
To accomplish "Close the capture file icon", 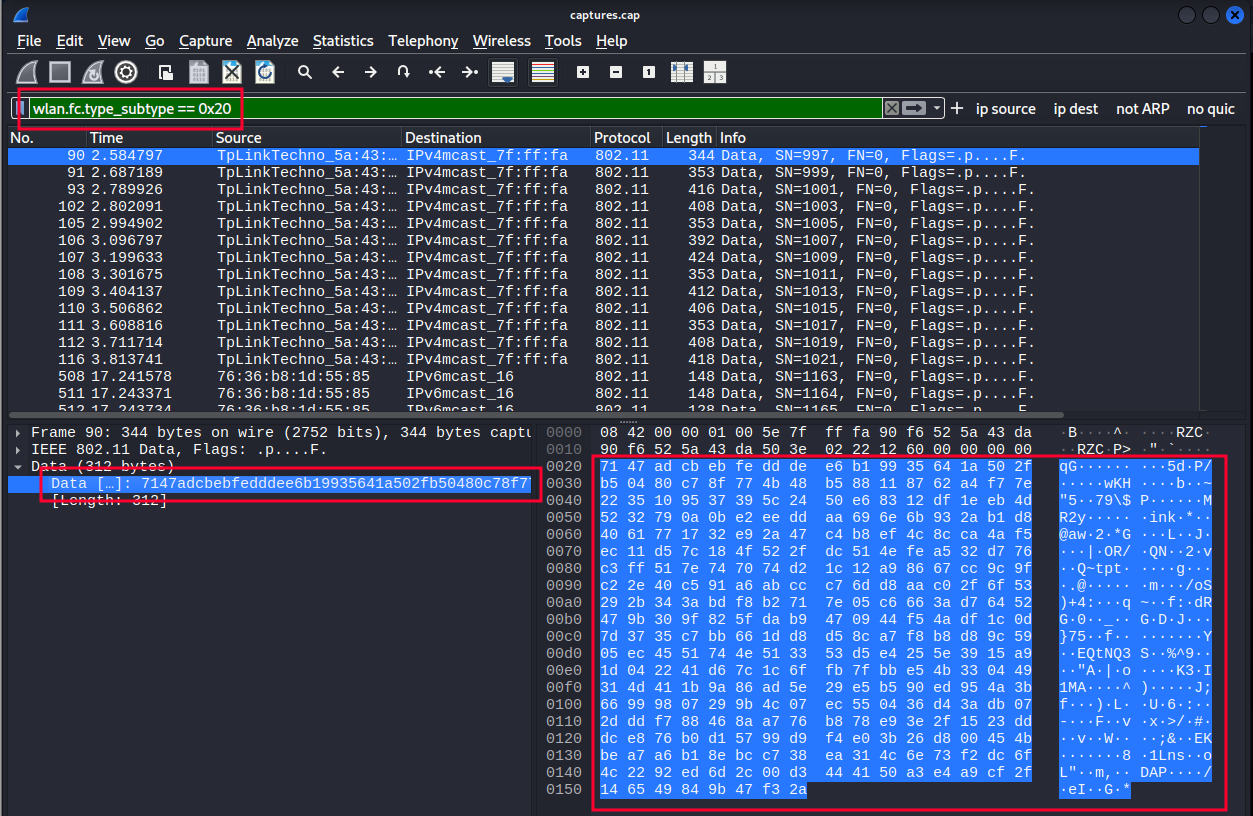I will (232, 72).
